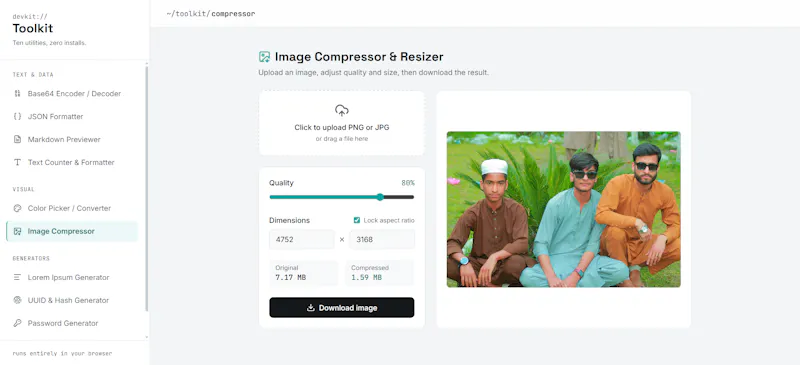This screenshot has height=365, width=800.
Task: Click the Download image button
Action: tap(342, 308)
